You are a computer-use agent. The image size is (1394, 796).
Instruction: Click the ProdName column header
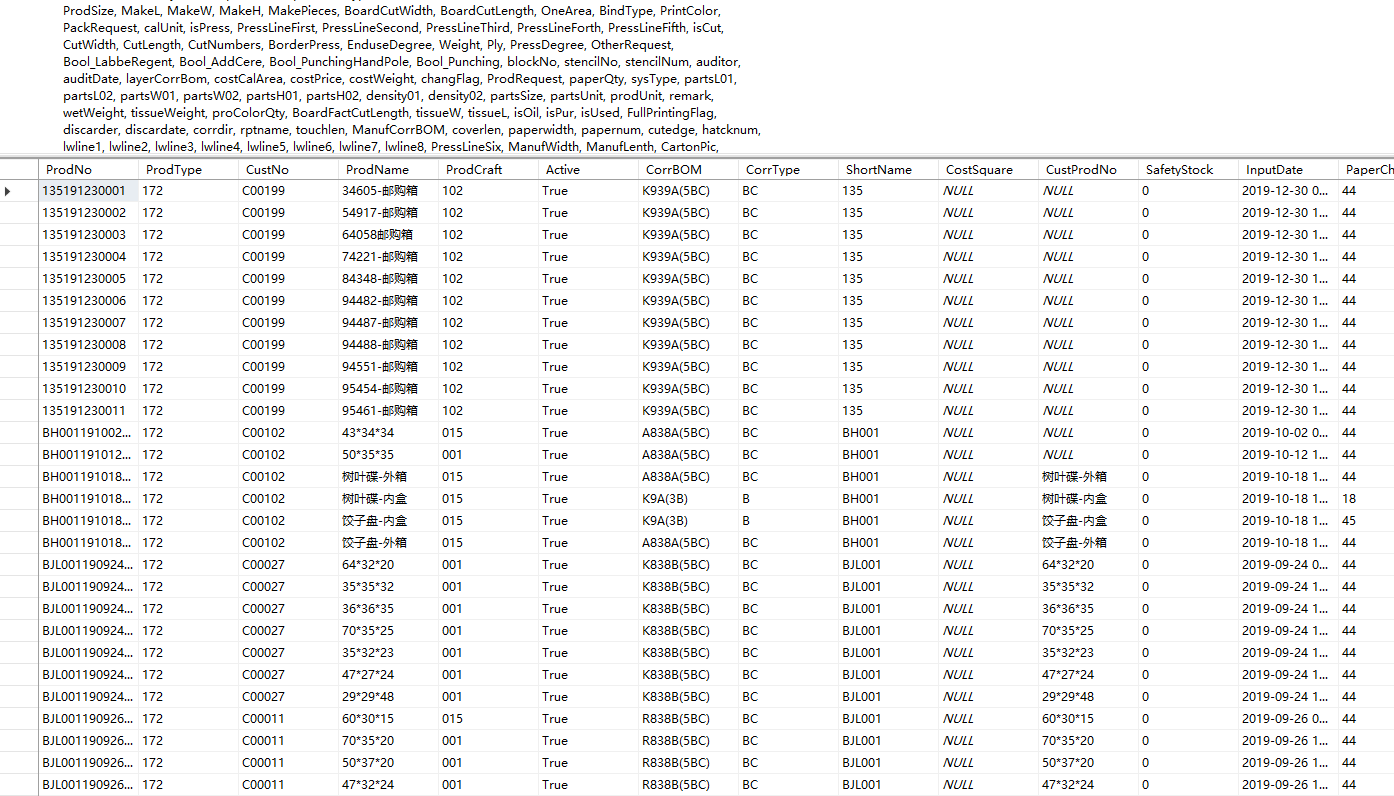click(x=388, y=169)
